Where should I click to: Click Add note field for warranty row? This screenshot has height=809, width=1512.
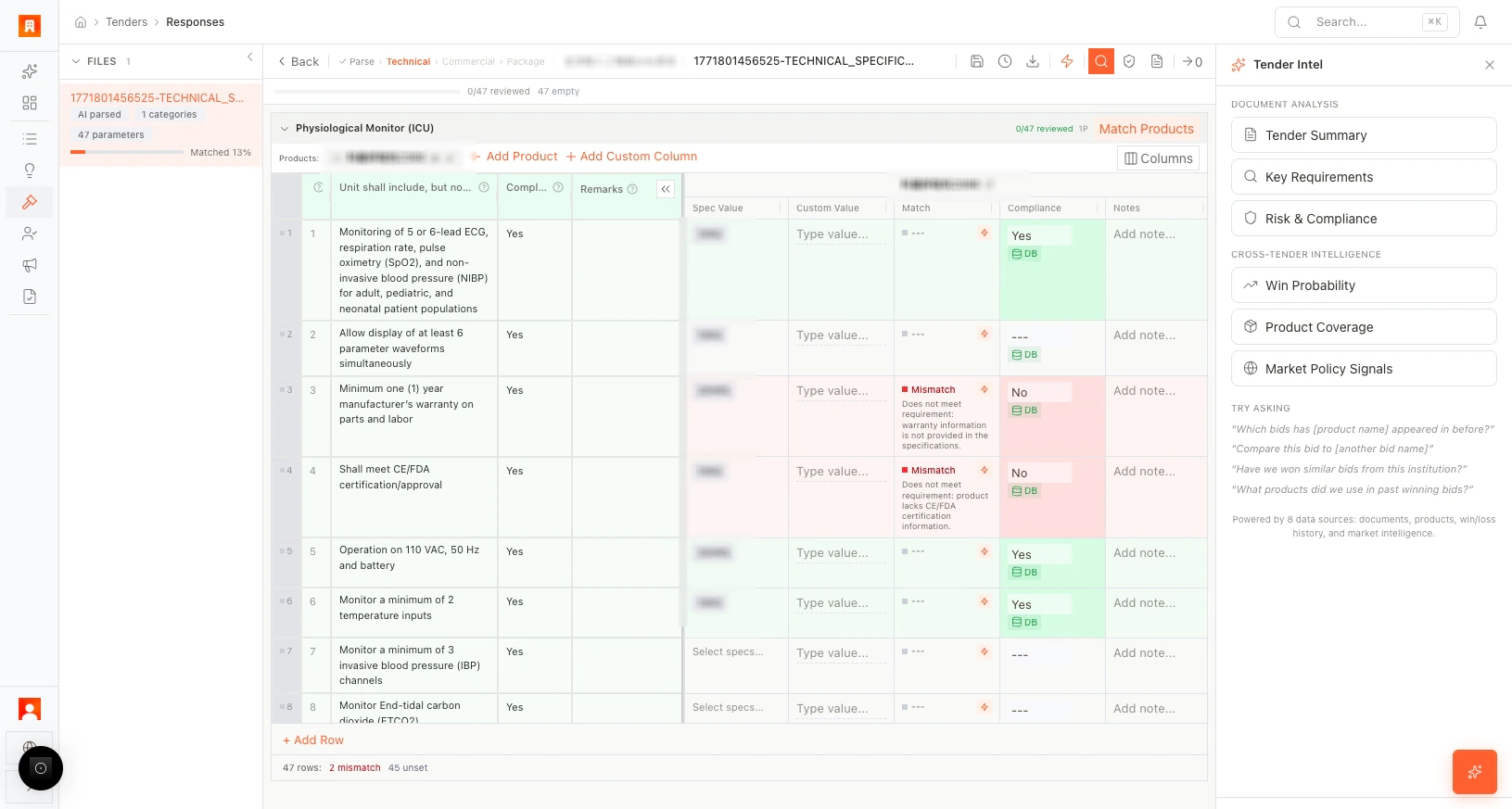pos(1145,391)
